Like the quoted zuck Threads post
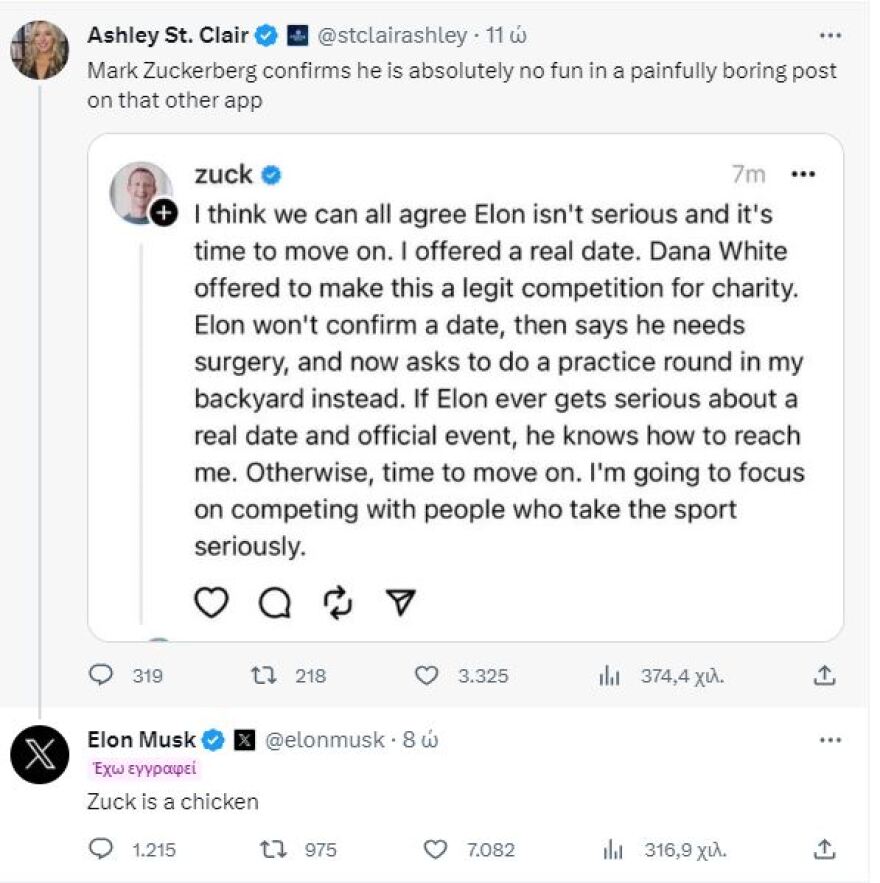 coord(211,601)
